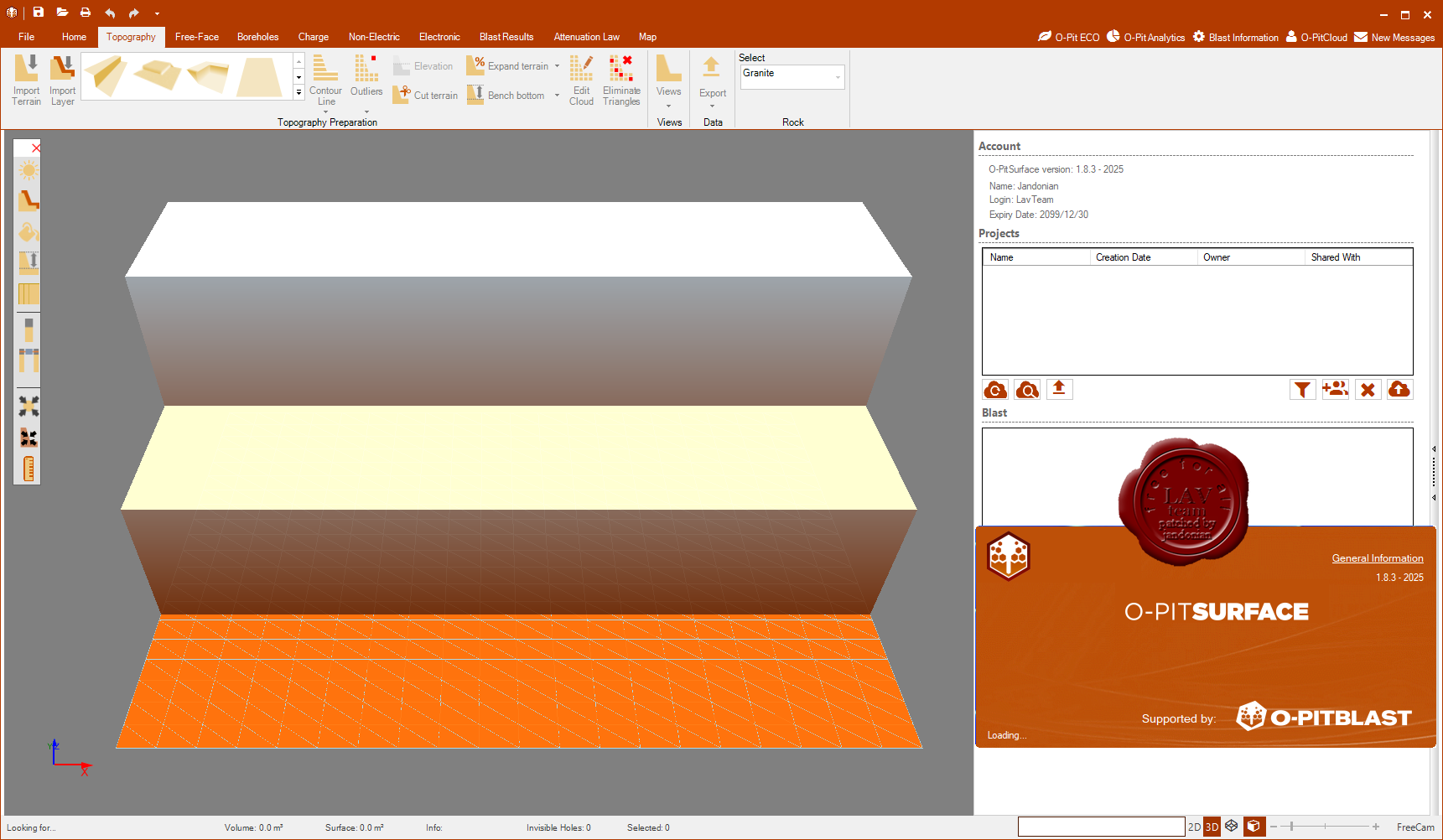This screenshot has height=840, width=1443.
Task: Toggle the vertical panels icon in side toolbar
Action: tap(29, 294)
